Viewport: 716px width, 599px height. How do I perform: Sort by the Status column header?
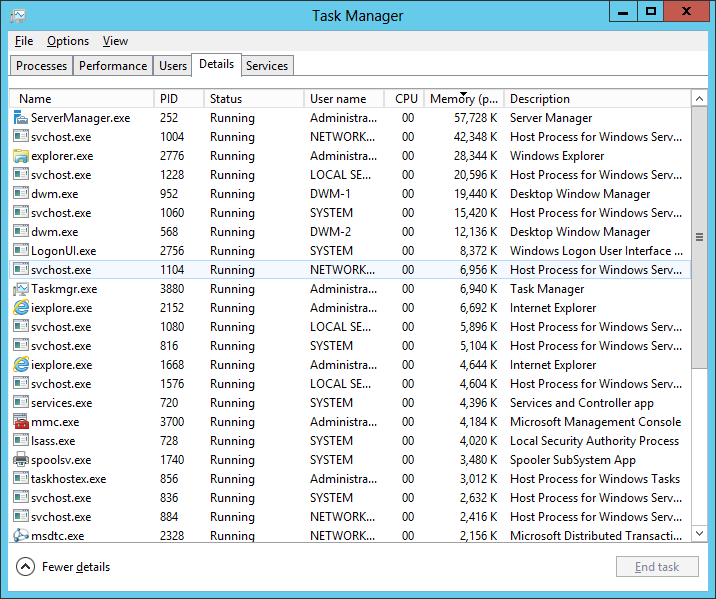[254, 99]
